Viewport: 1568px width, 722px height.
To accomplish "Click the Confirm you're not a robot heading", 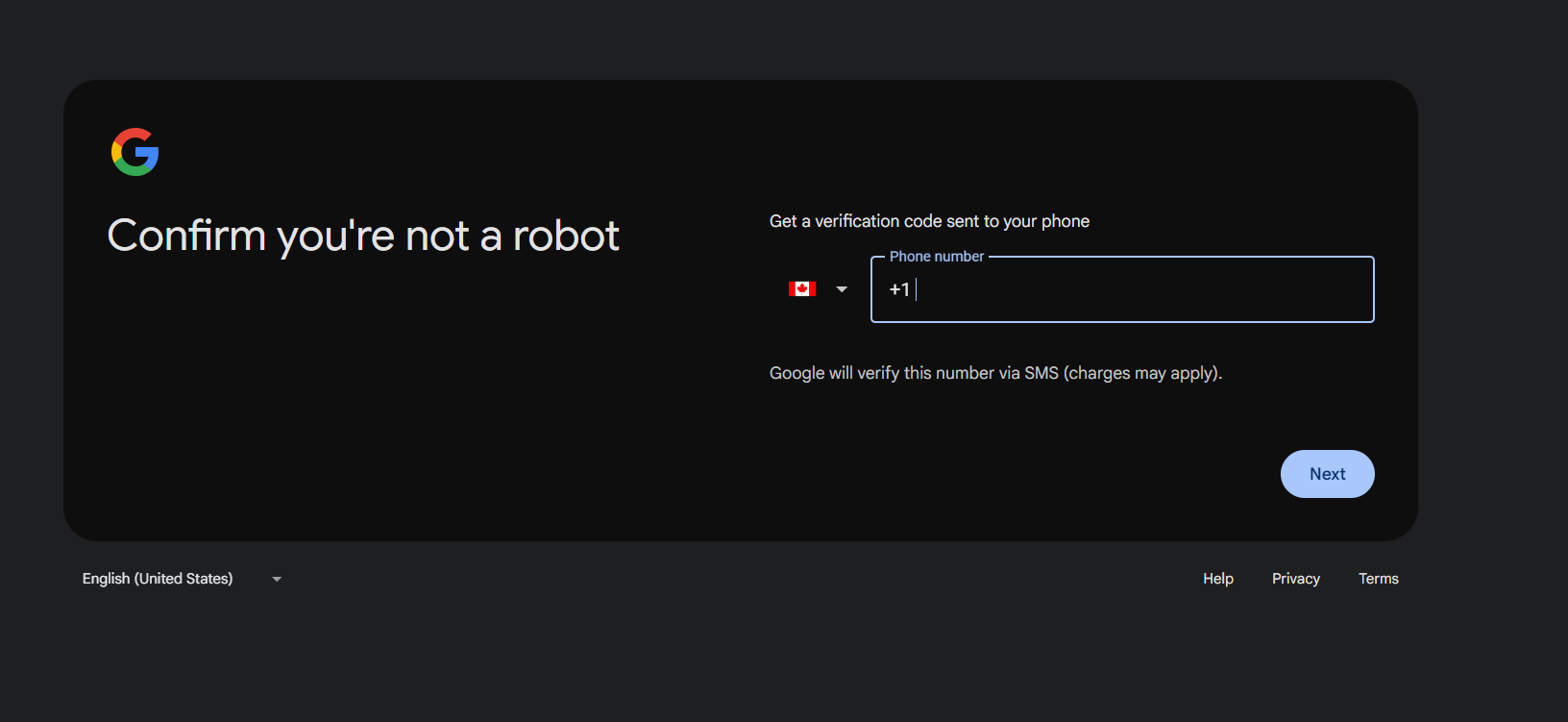I will pos(363,235).
